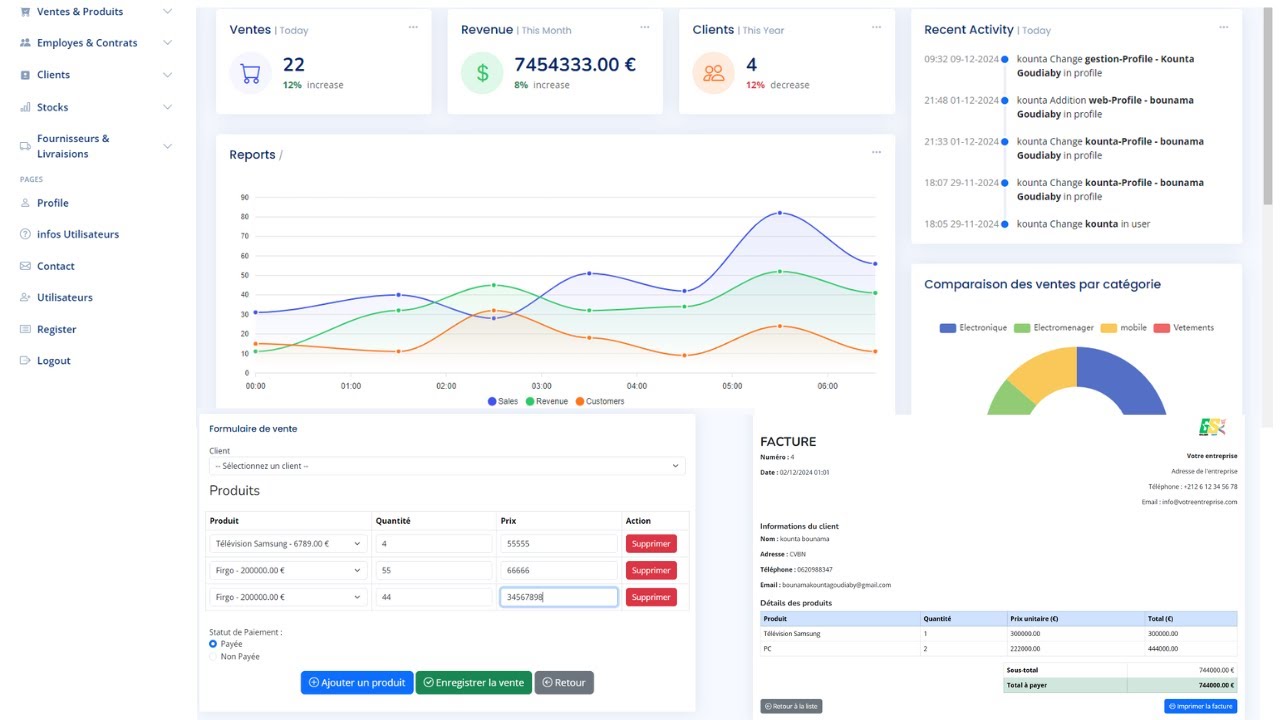Open the Sélectionnez un client dropdown
This screenshot has height=720, width=1280.
(447, 466)
